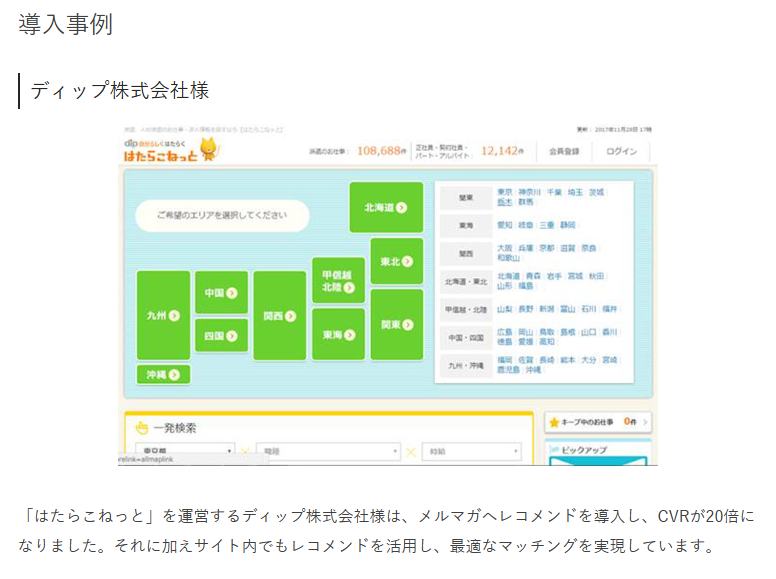Viewport: 776px width, 579px height.
Task: Expand the 時給 dropdown in search
Action: 471,452
